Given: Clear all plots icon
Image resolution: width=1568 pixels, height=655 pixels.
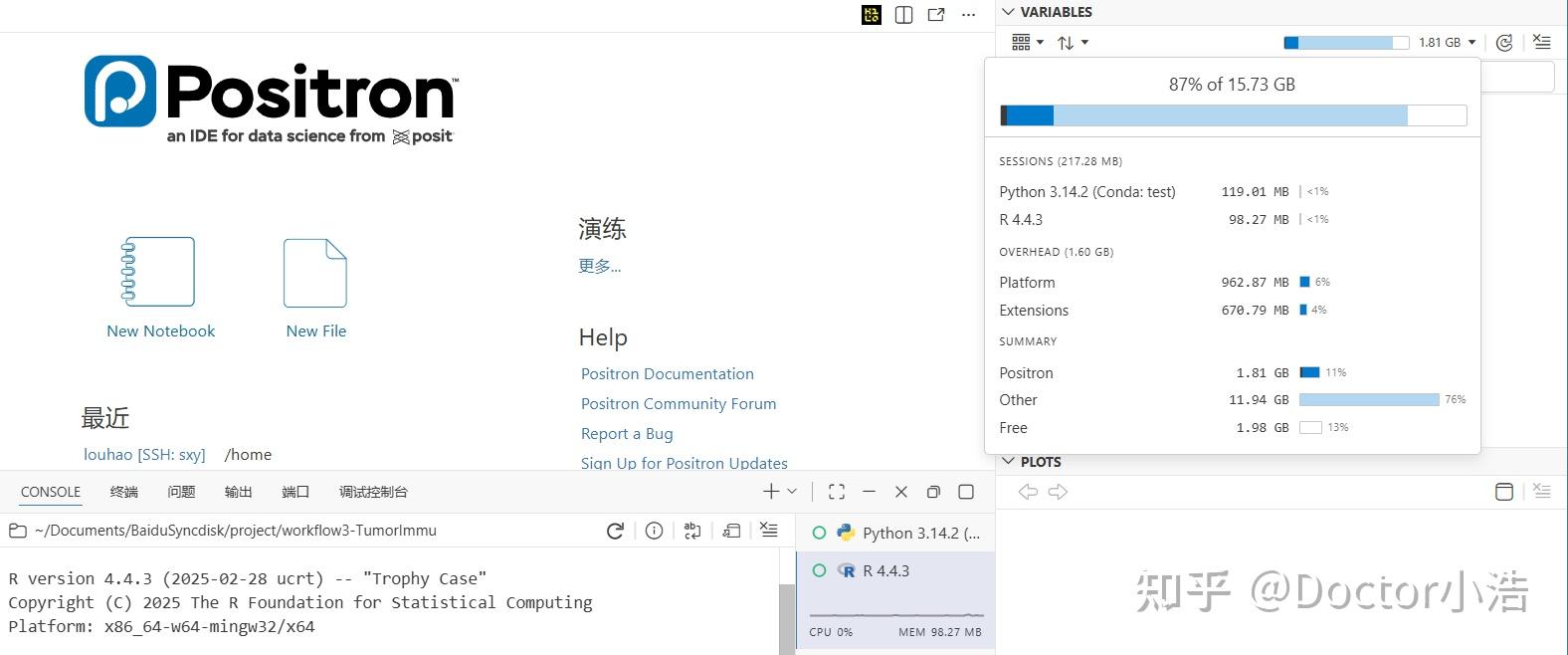Looking at the screenshot, I should point(1542,492).
